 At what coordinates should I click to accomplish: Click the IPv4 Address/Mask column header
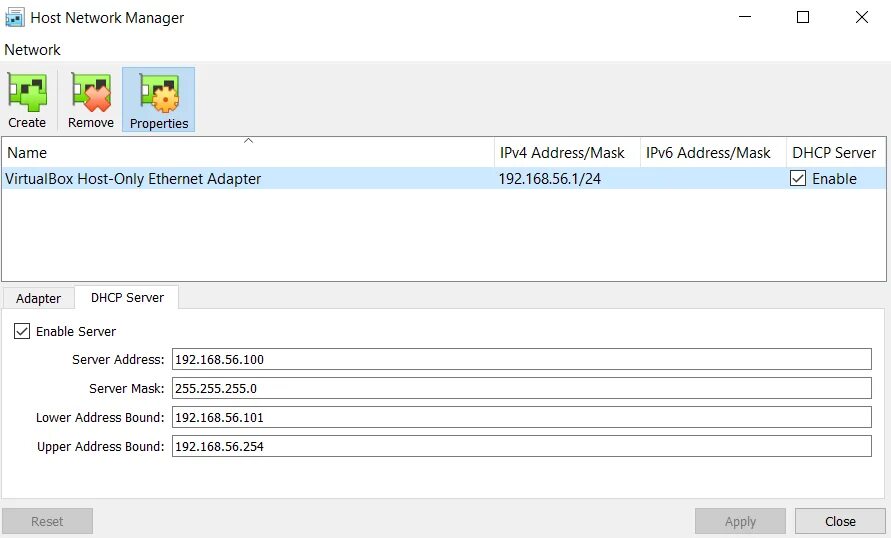point(567,152)
